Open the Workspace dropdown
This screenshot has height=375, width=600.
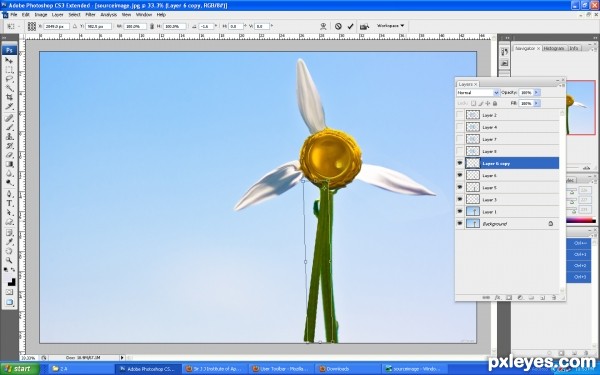390,26
